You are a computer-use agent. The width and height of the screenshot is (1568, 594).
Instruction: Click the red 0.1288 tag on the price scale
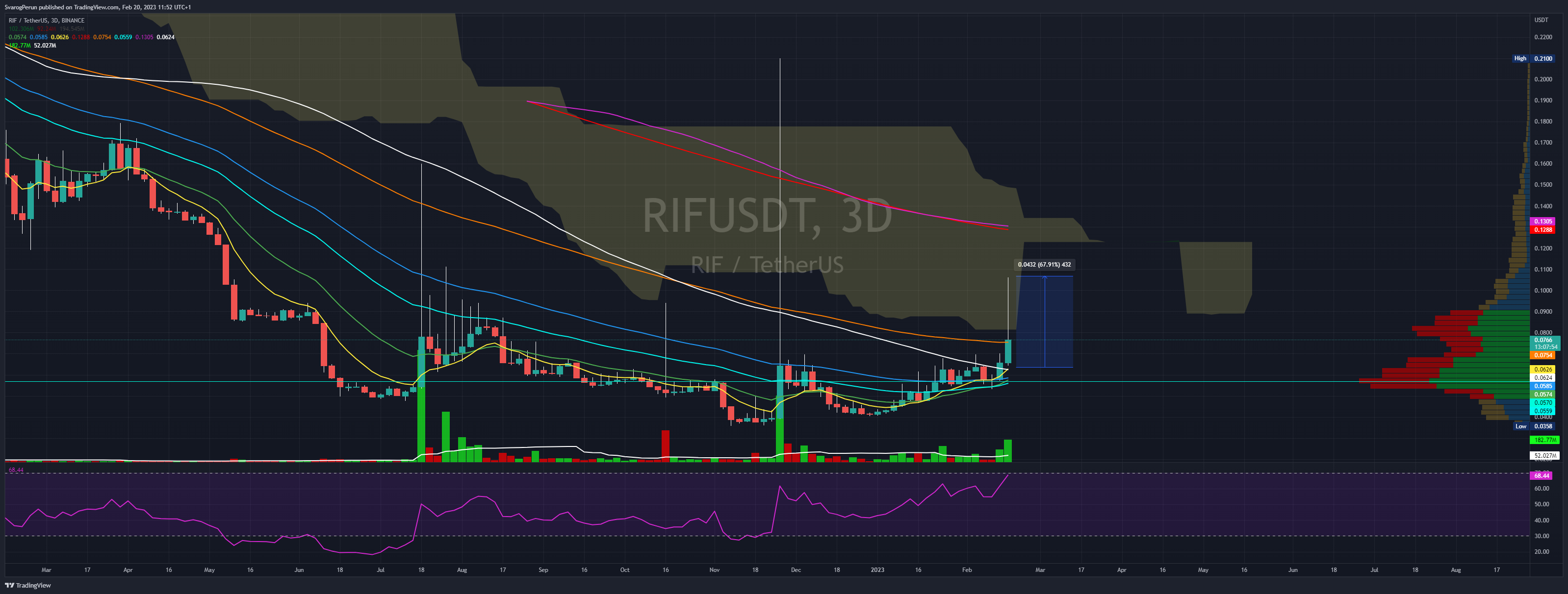(x=1543, y=230)
